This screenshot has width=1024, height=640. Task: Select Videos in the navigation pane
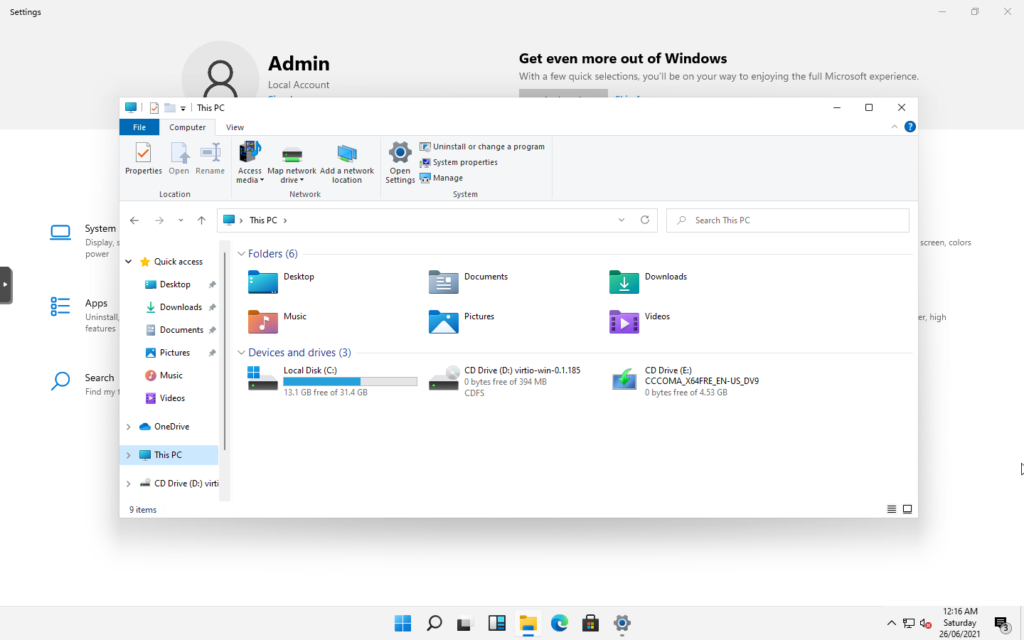click(172, 398)
